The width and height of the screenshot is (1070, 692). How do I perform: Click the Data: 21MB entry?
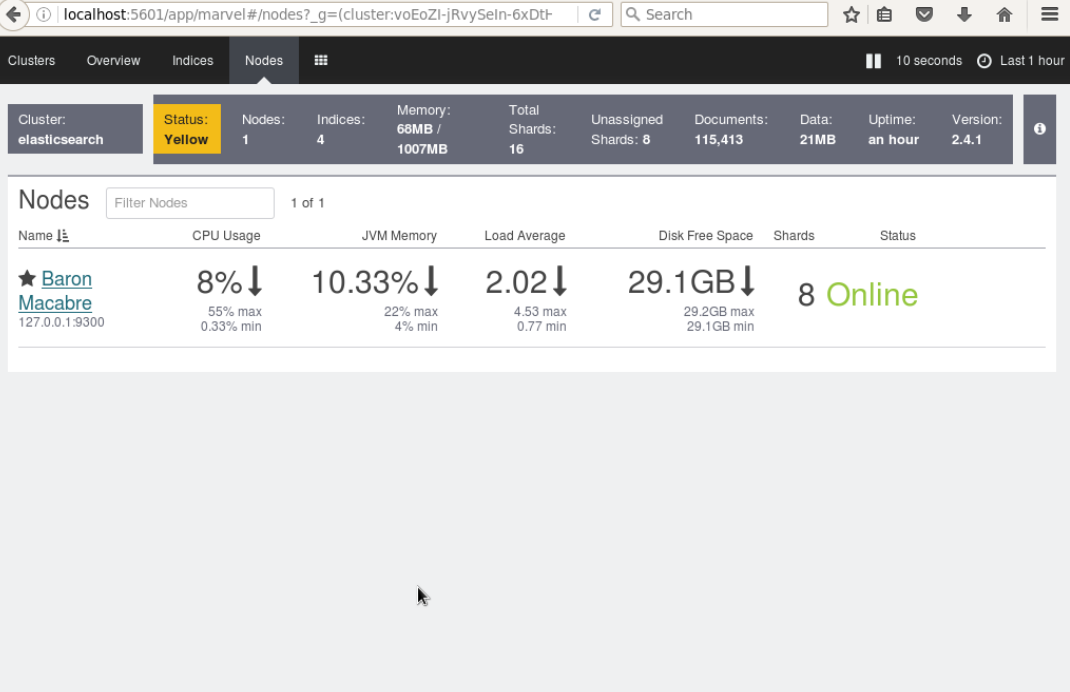pyautogui.click(x=818, y=129)
